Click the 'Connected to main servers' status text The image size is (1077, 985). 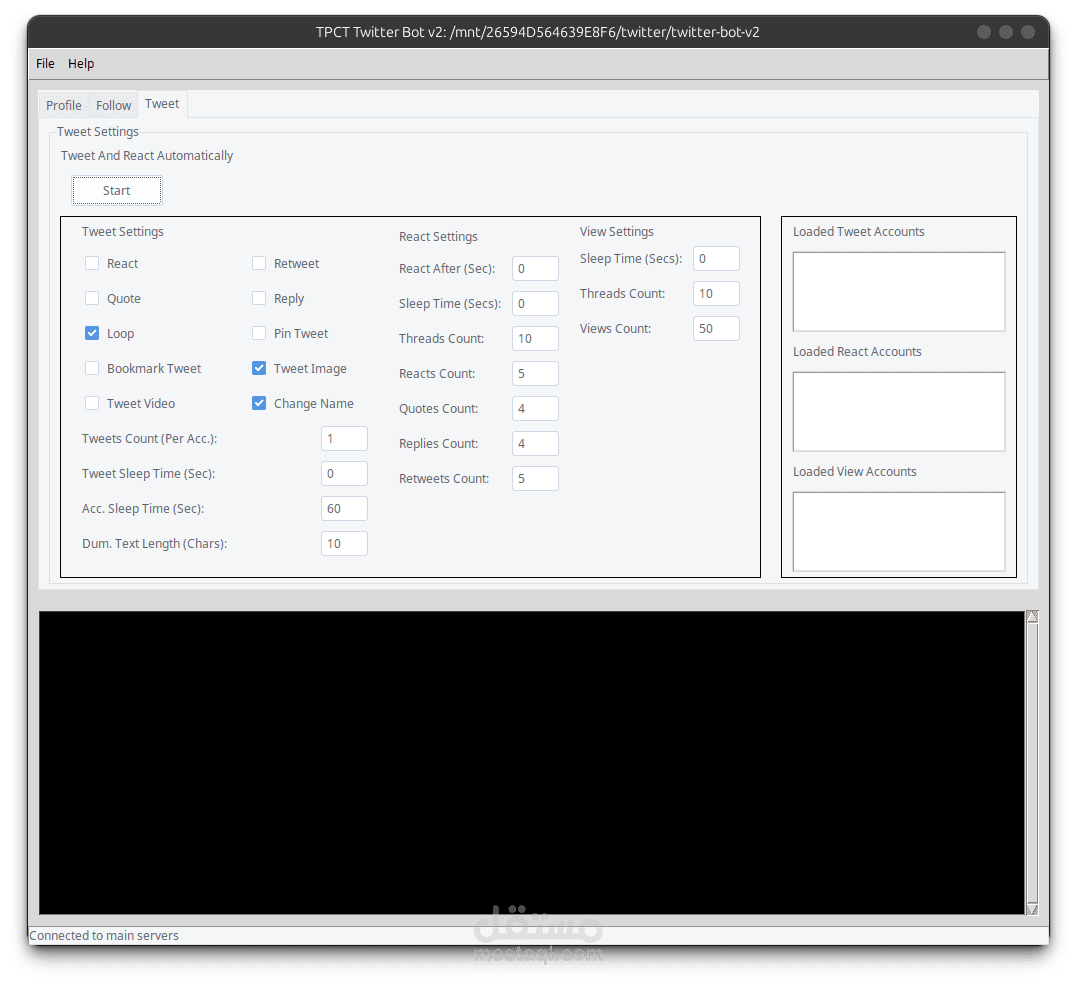pos(104,936)
